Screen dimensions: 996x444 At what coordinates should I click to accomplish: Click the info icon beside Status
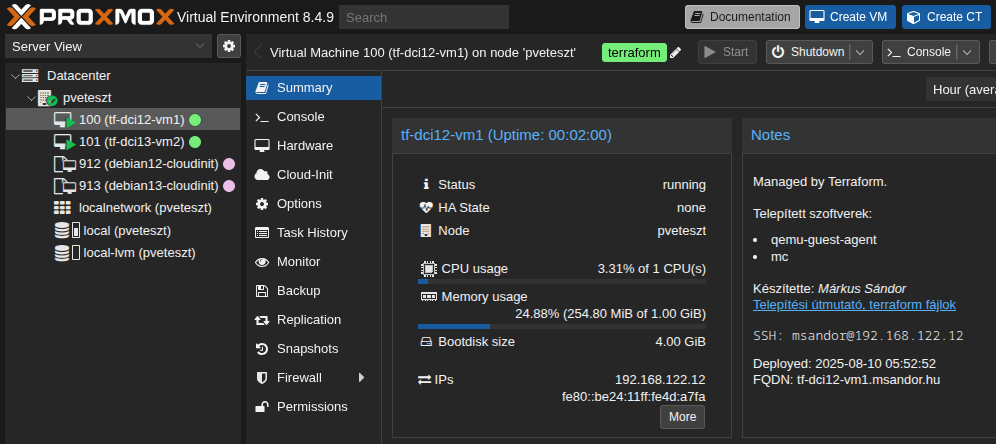(426, 185)
